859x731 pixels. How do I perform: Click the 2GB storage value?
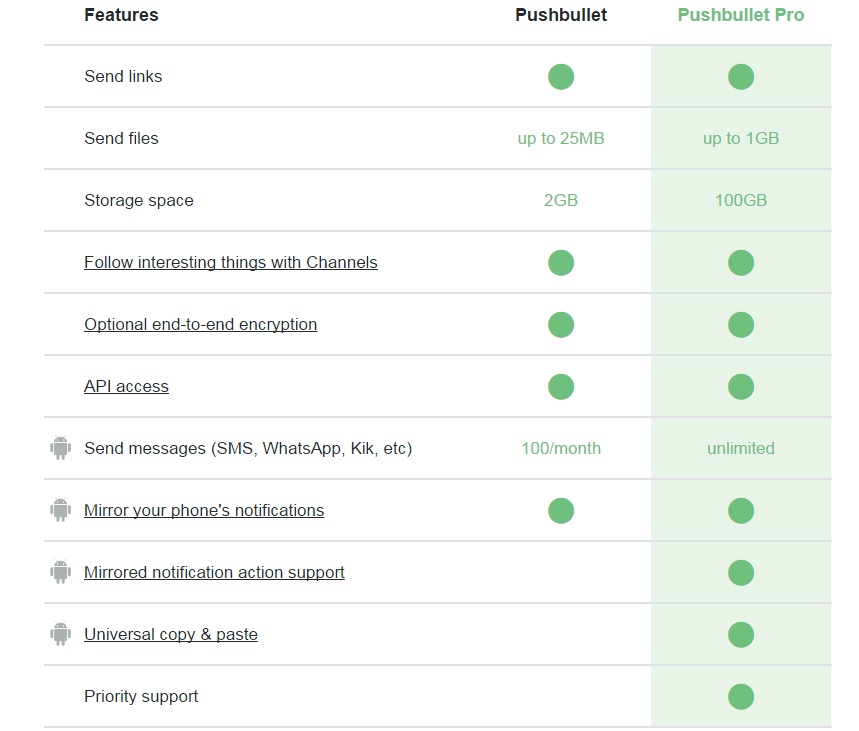pyautogui.click(x=561, y=201)
